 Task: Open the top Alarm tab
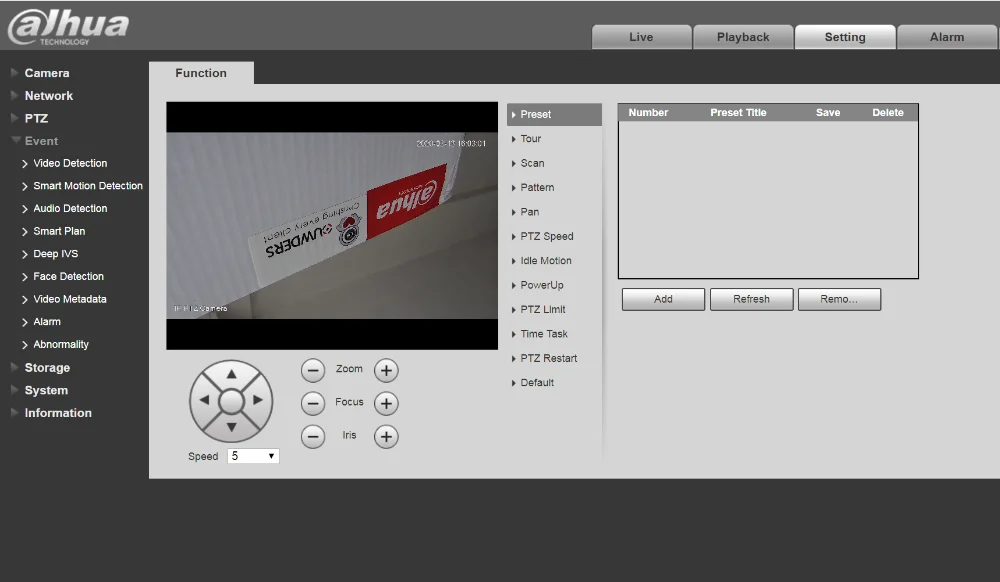947,37
